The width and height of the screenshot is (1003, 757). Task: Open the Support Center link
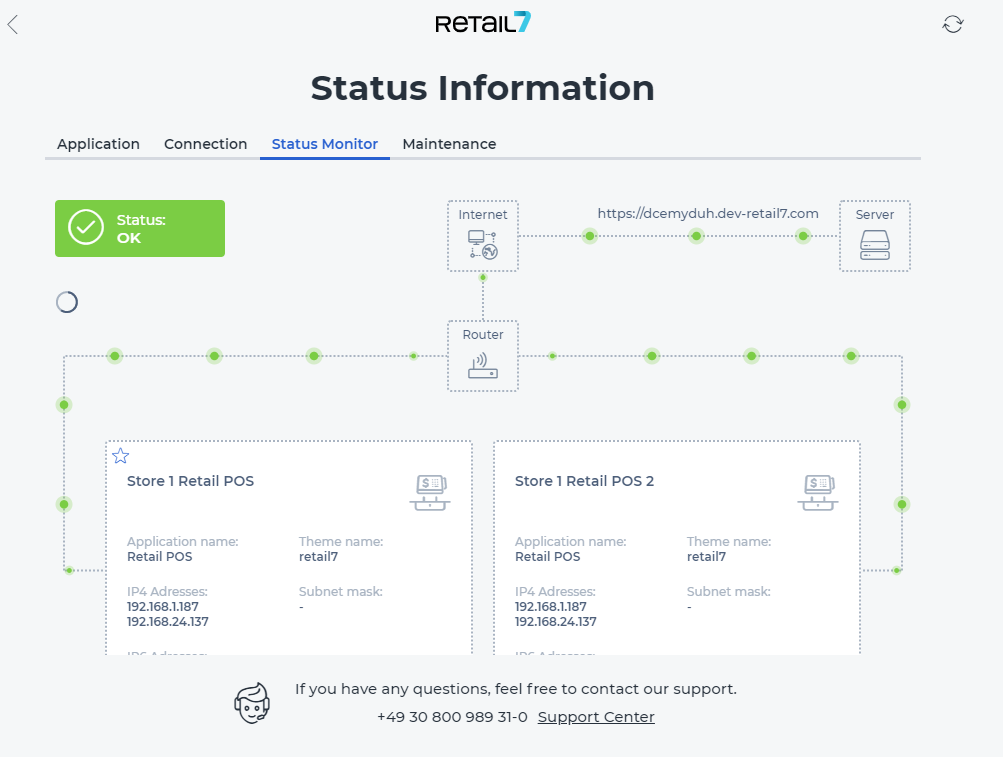596,717
